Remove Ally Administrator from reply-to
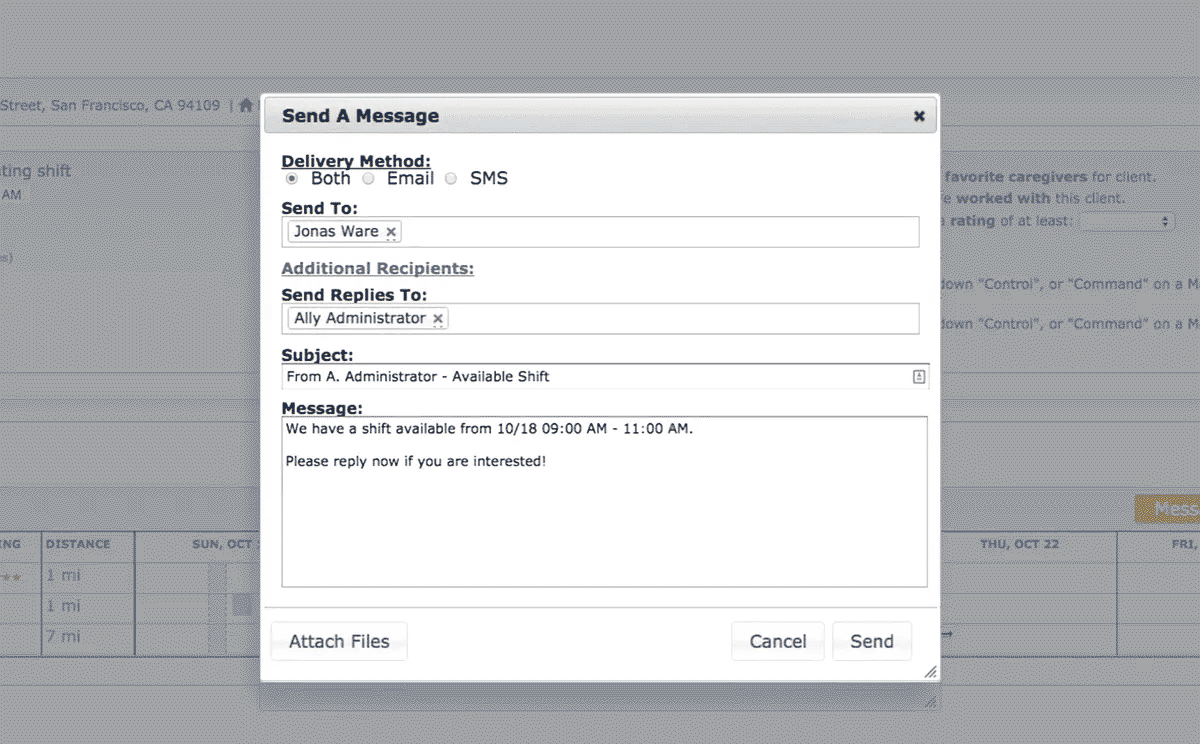 [x=438, y=319]
